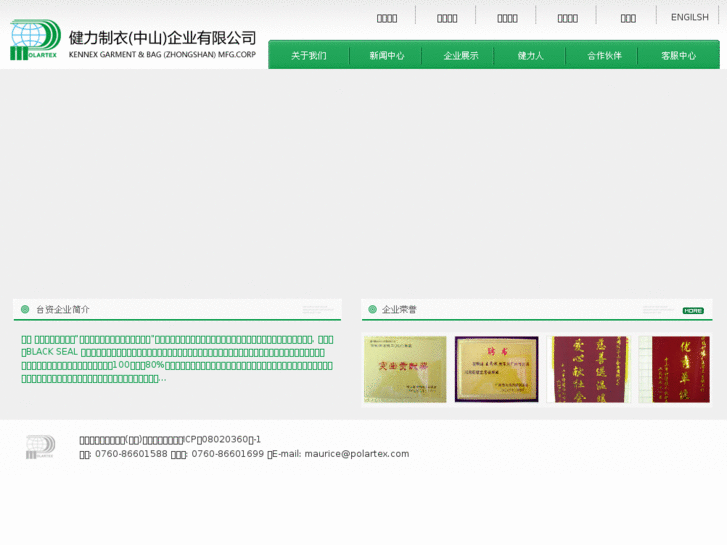Click the 企业荣誉 section heading
727x545 pixels.
(x=399, y=309)
